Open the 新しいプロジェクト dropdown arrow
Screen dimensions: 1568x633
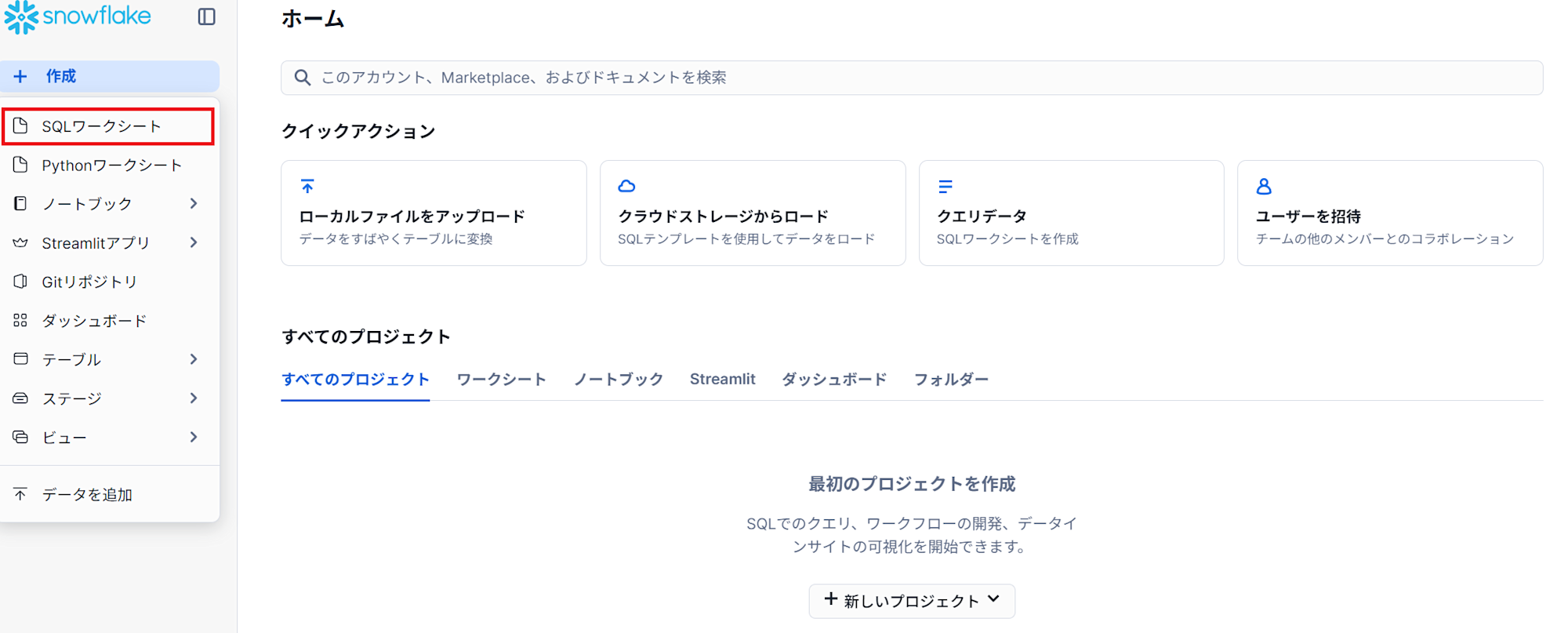(x=994, y=599)
